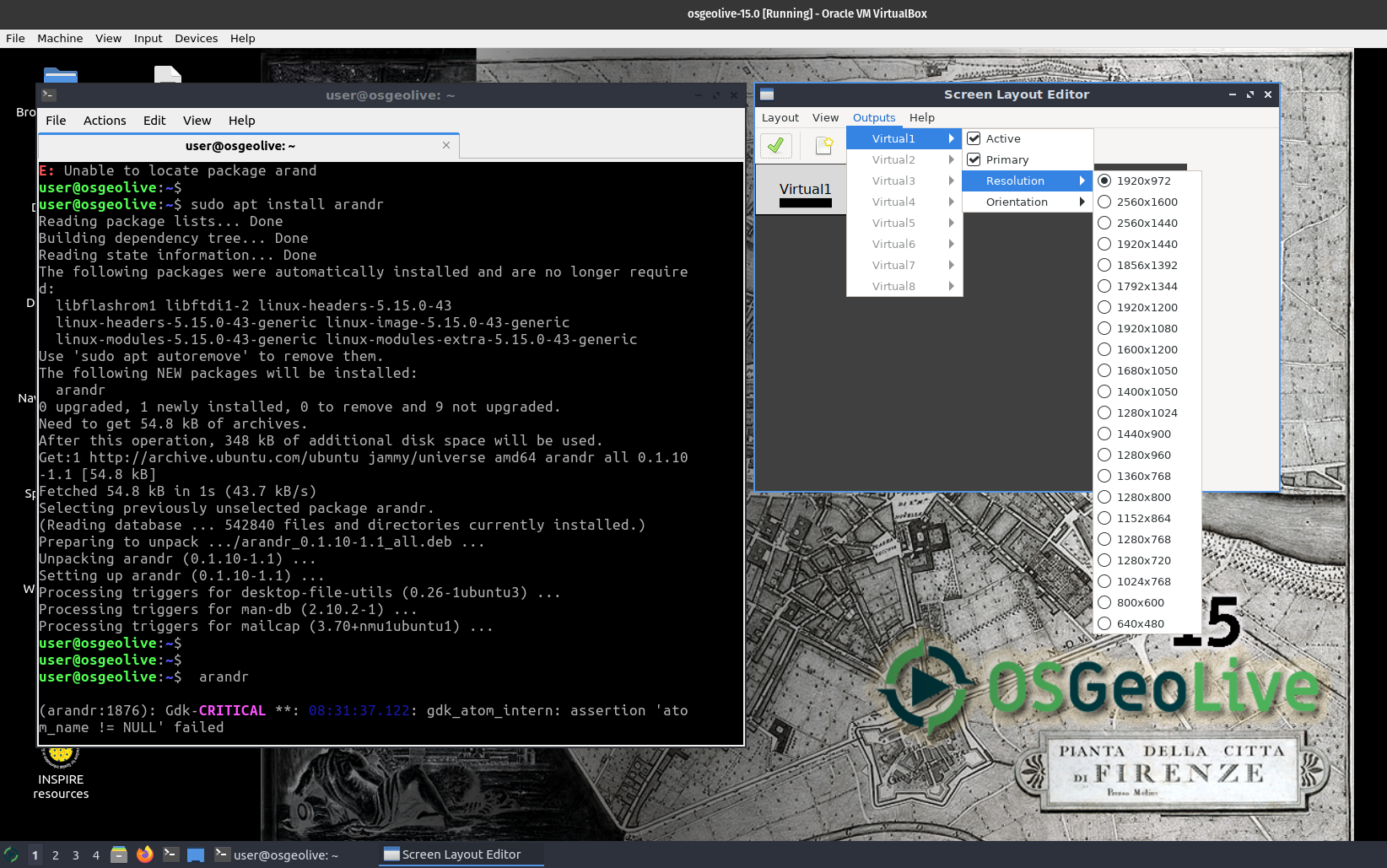Expand the Virtual1 output submenu
This screenshot has width=1387, height=868.
tap(904, 138)
